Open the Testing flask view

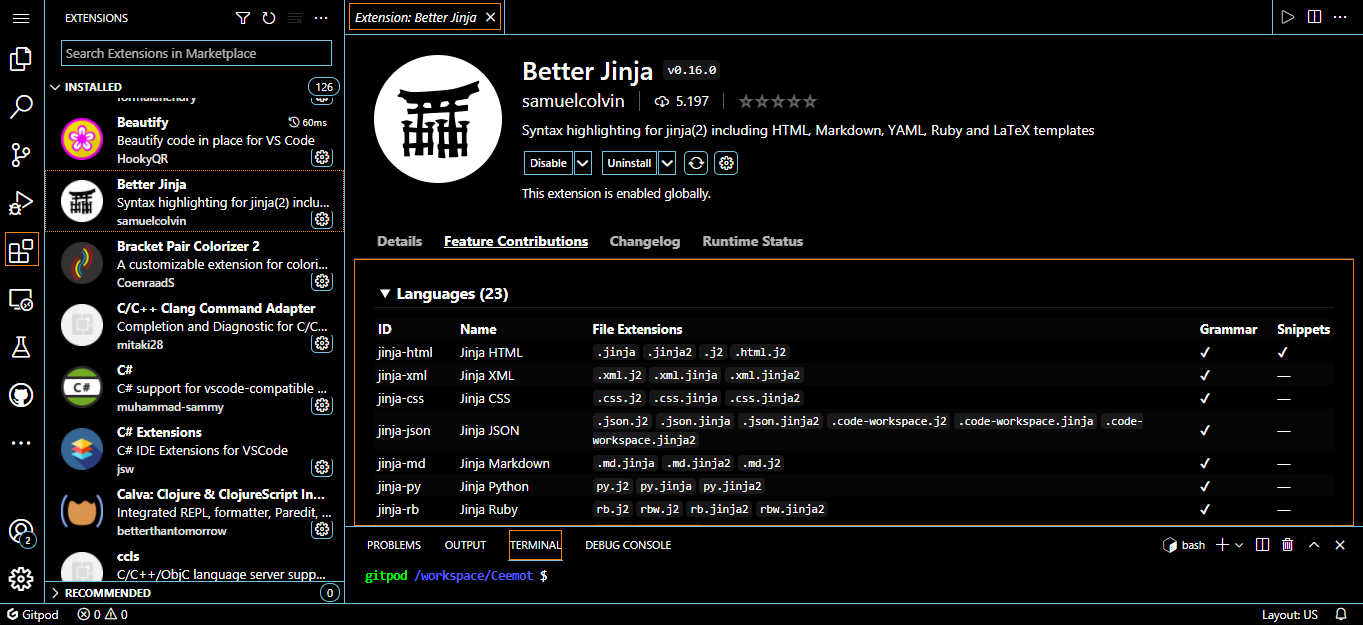(21, 346)
